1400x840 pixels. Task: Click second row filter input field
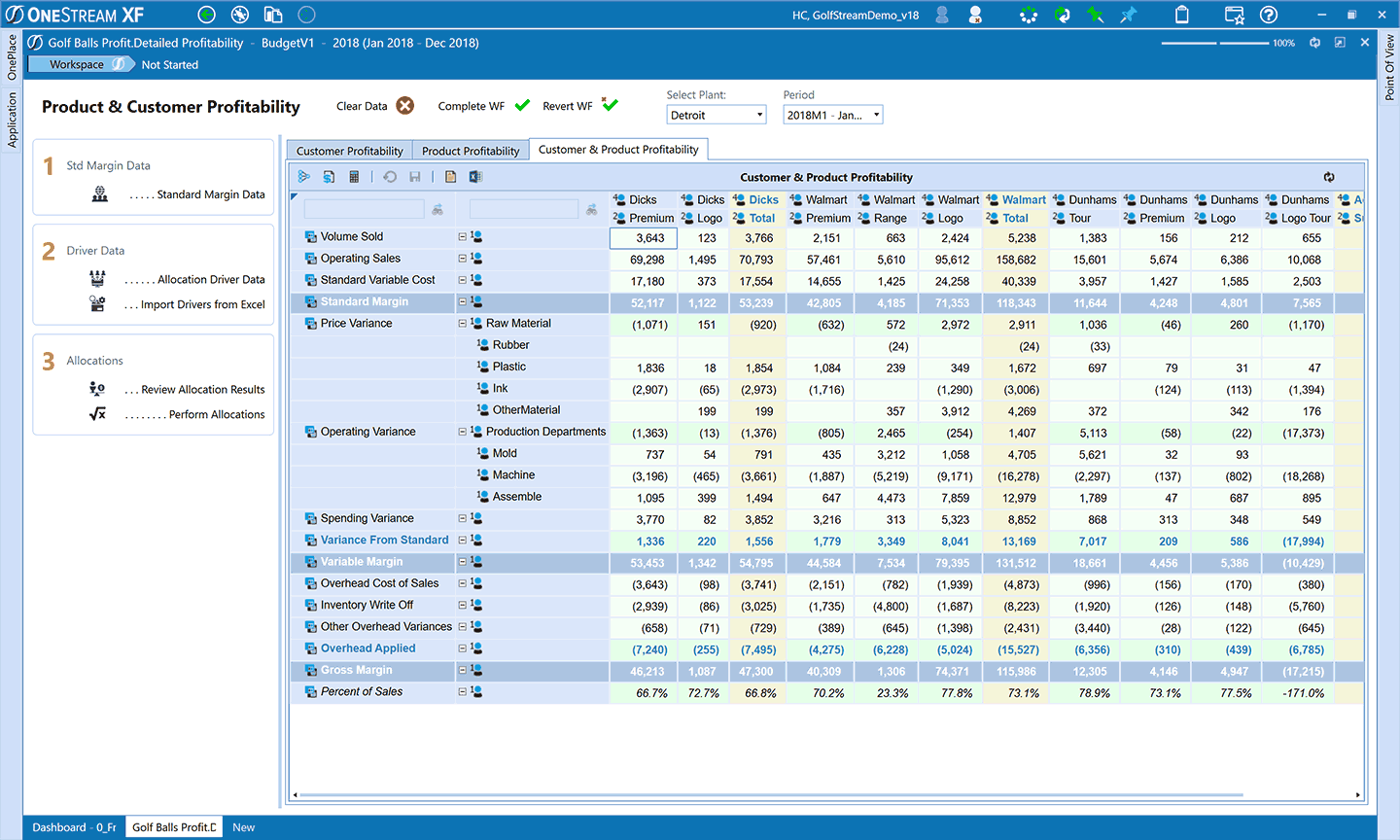pos(523,209)
